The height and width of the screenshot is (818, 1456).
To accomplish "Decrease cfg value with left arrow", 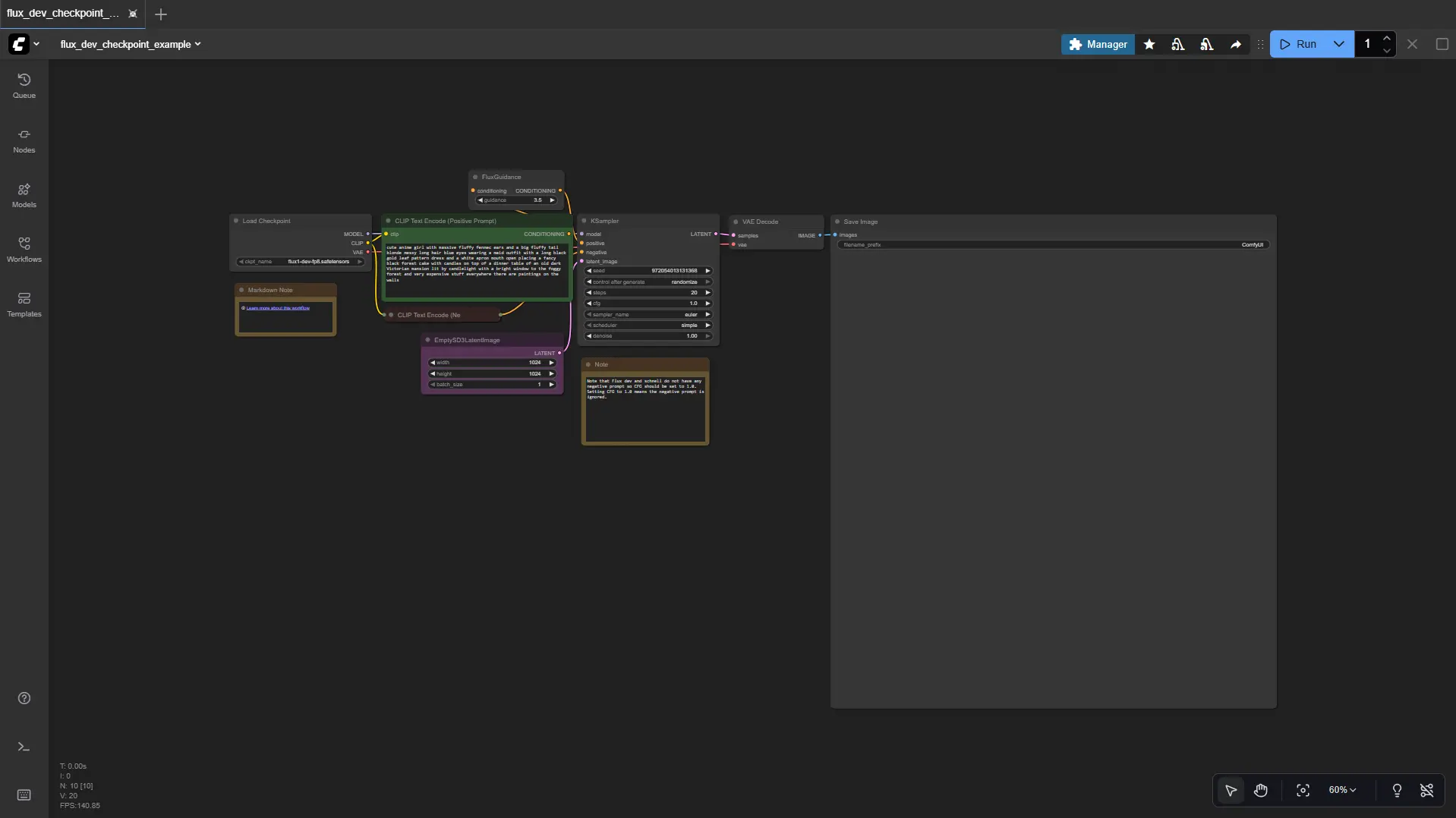I will (x=589, y=304).
